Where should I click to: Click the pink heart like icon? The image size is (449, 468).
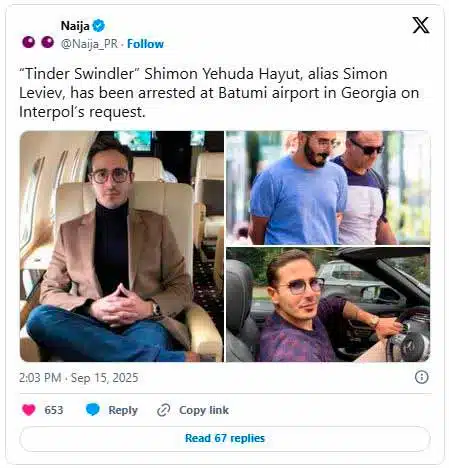pyautogui.click(x=28, y=410)
